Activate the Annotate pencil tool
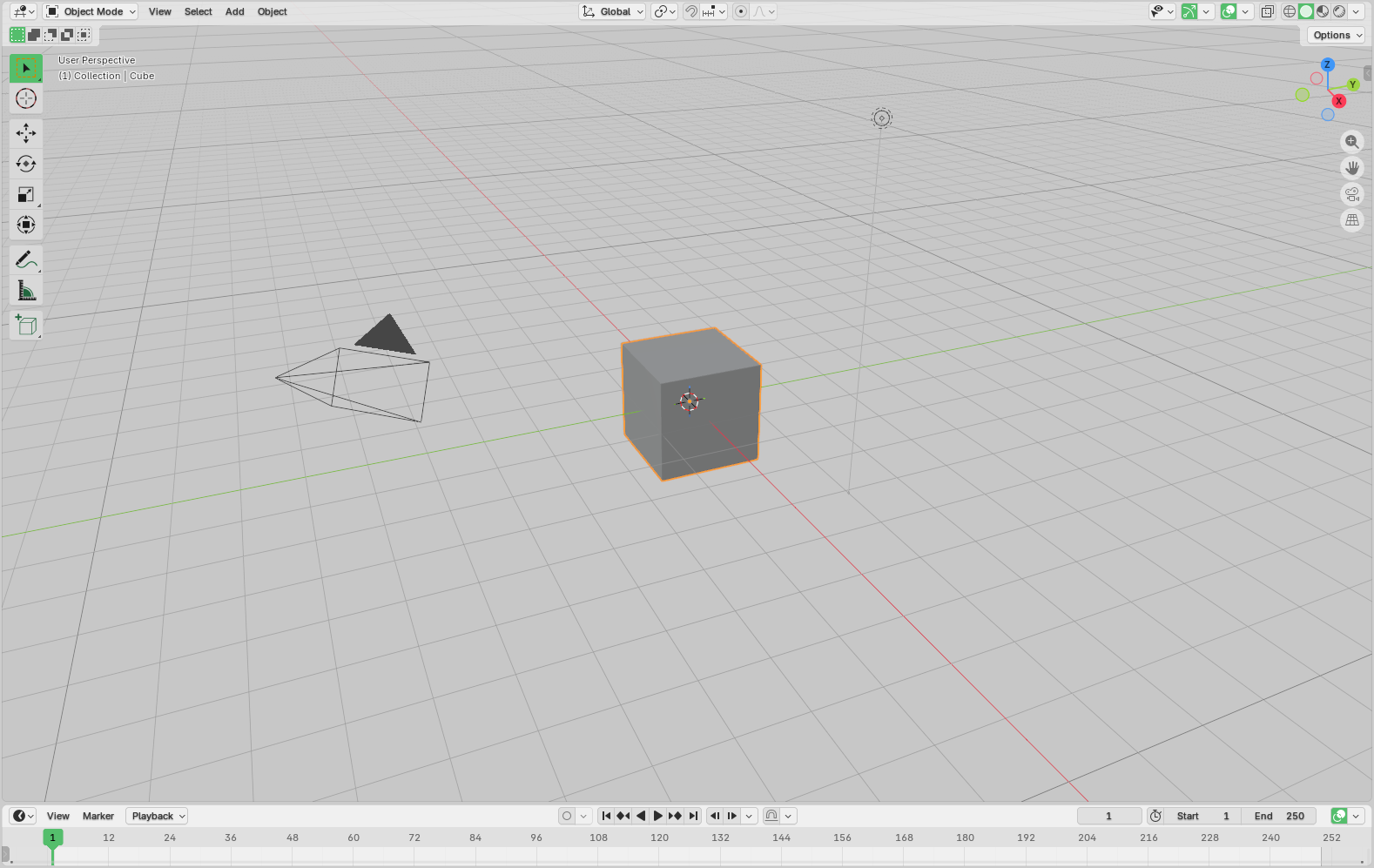The width and height of the screenshot is (1374, 868). (x=25, y=259)
